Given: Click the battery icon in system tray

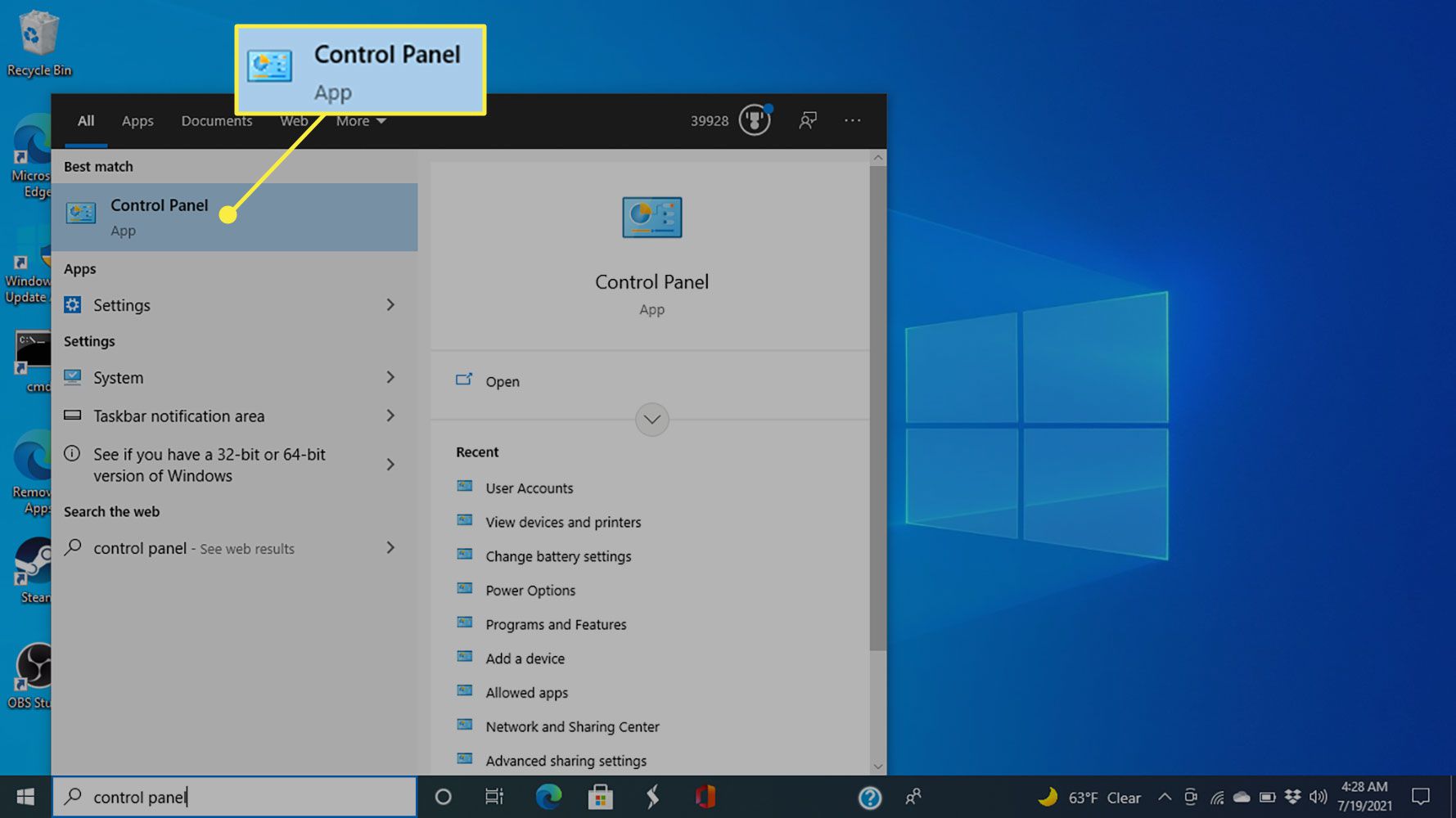Looking at the screenshot, I should [x=1268, y=797].
